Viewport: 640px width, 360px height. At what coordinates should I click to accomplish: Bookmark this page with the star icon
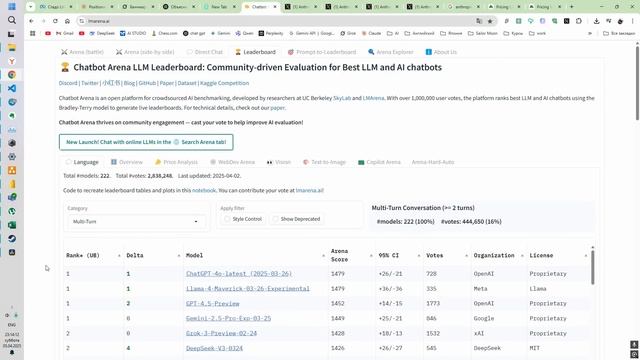[x=490, y=21]
